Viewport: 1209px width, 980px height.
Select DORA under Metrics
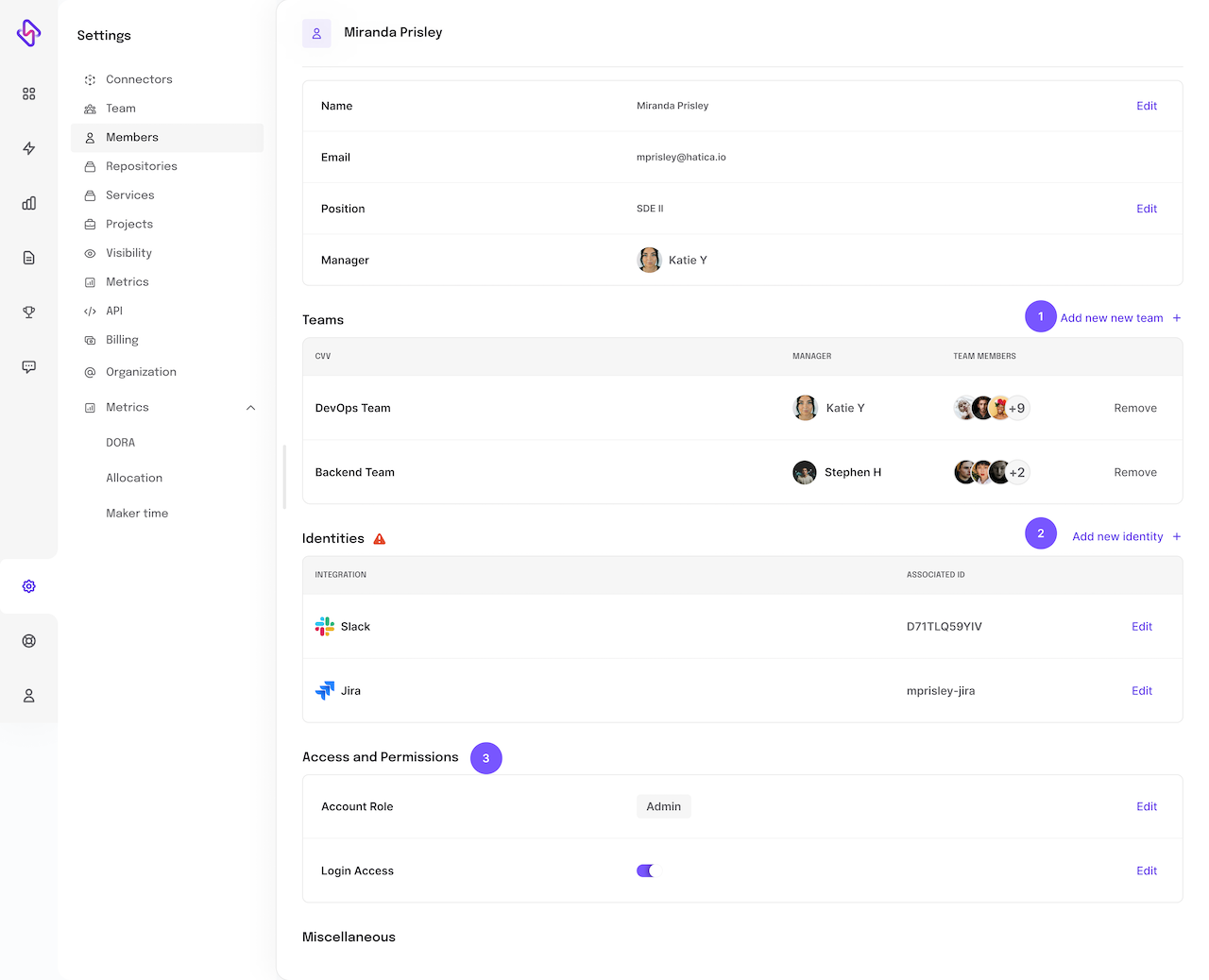(x=121, y=443)
